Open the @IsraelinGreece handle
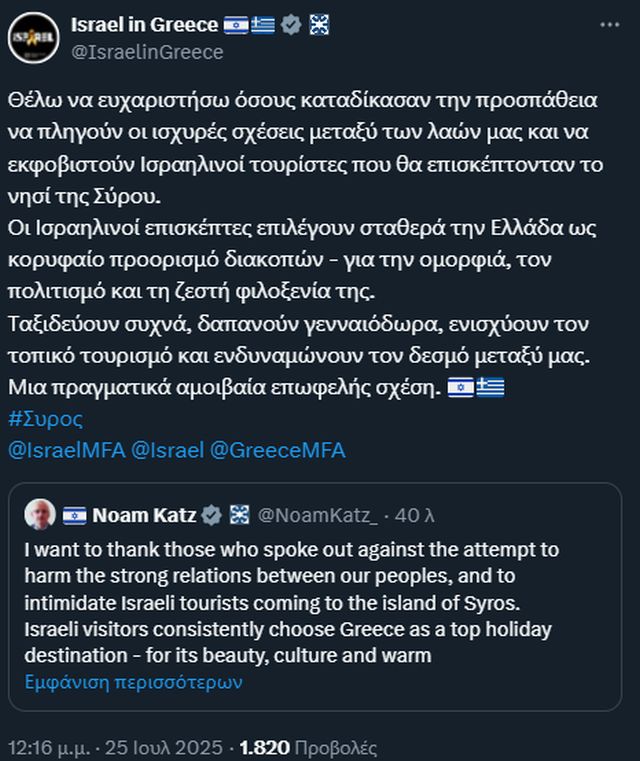The width and height of the screenshot is (640, 761). click(147, 52)
